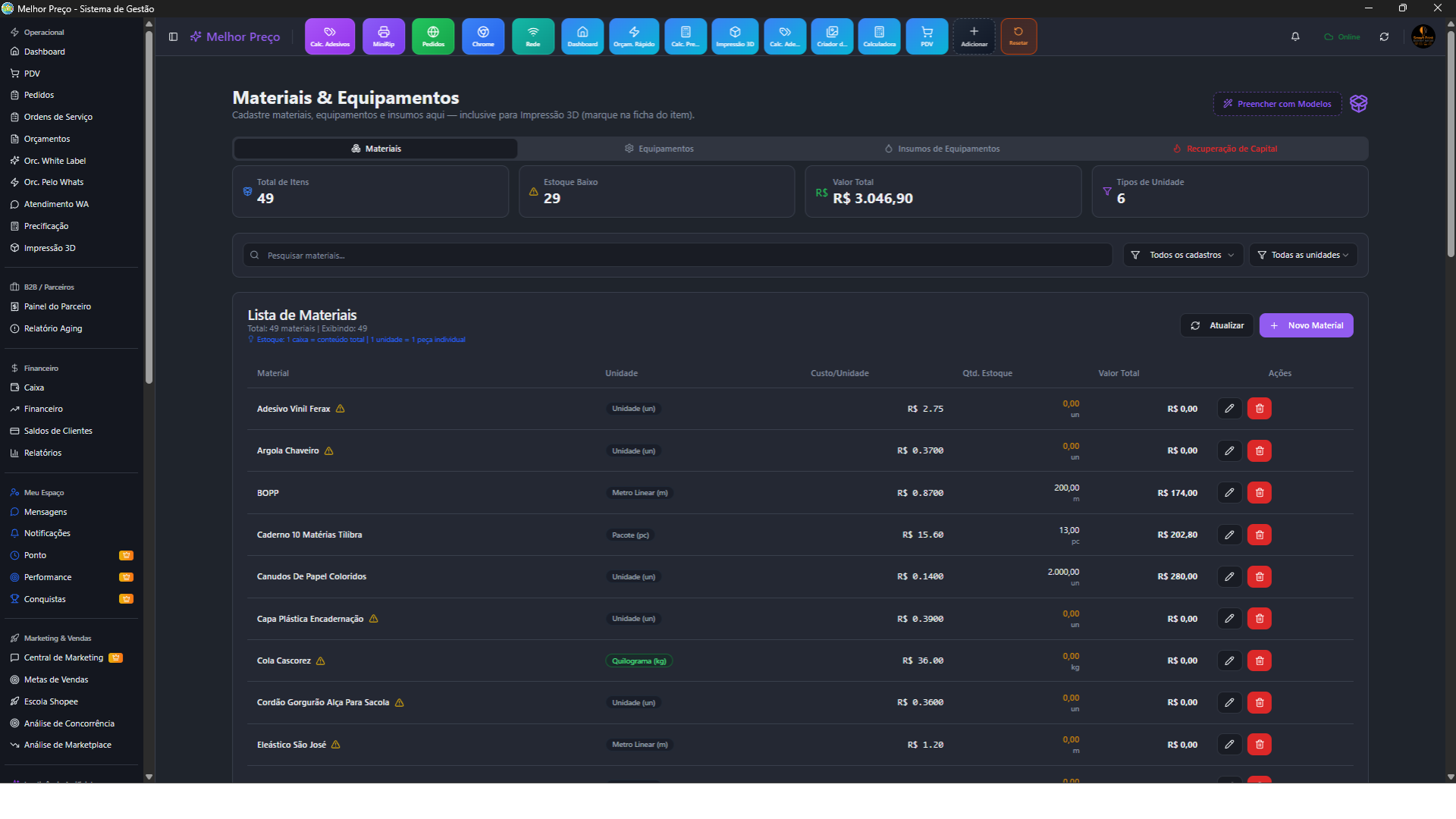Go to Relatório Aging sidebar item
Screen dimensions: 1456x819
tap(53, 328)
